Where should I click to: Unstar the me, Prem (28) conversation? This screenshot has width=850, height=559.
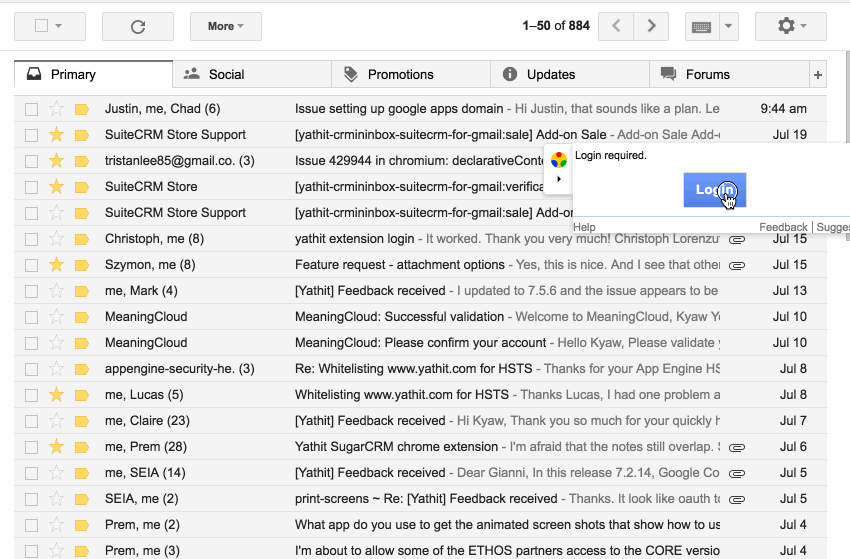(x=56, y=447)
